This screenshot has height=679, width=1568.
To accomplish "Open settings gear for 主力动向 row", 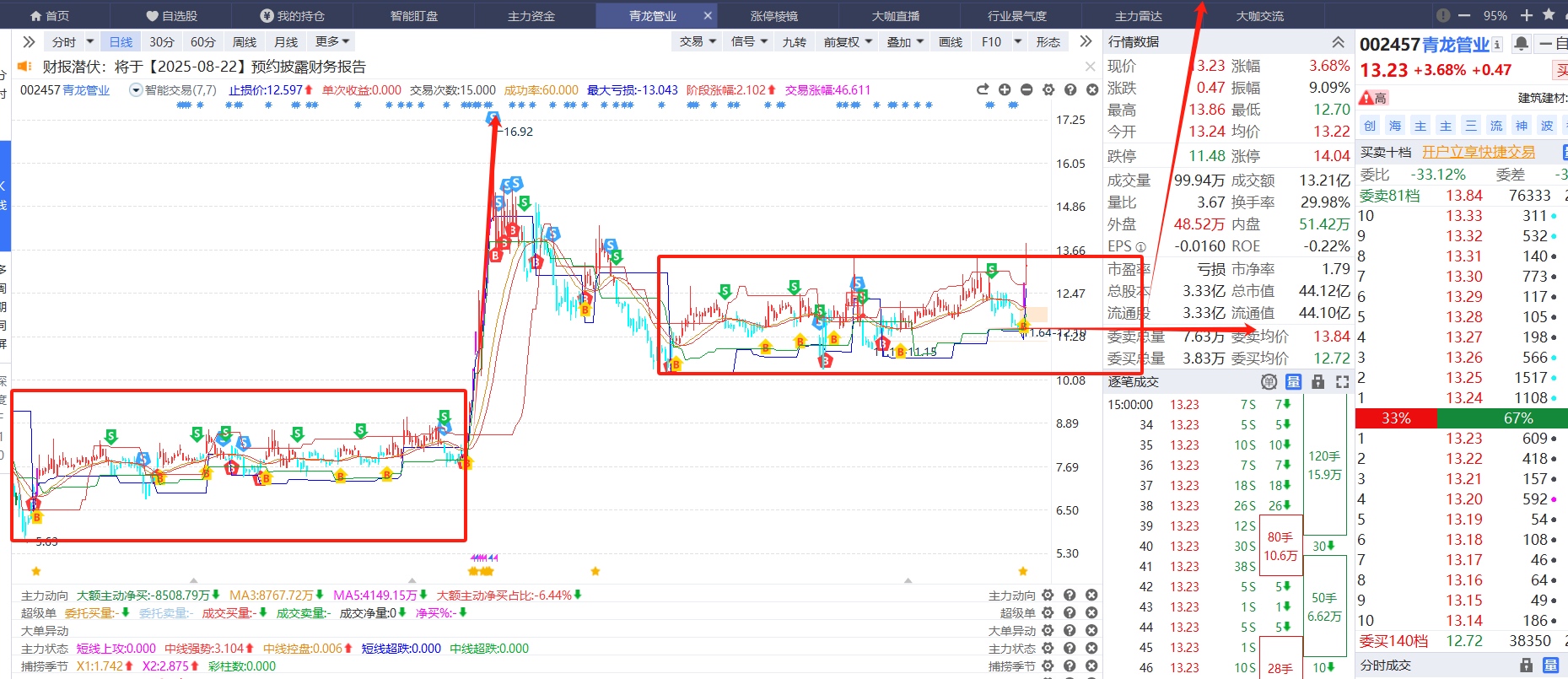I will (1048, 595).
